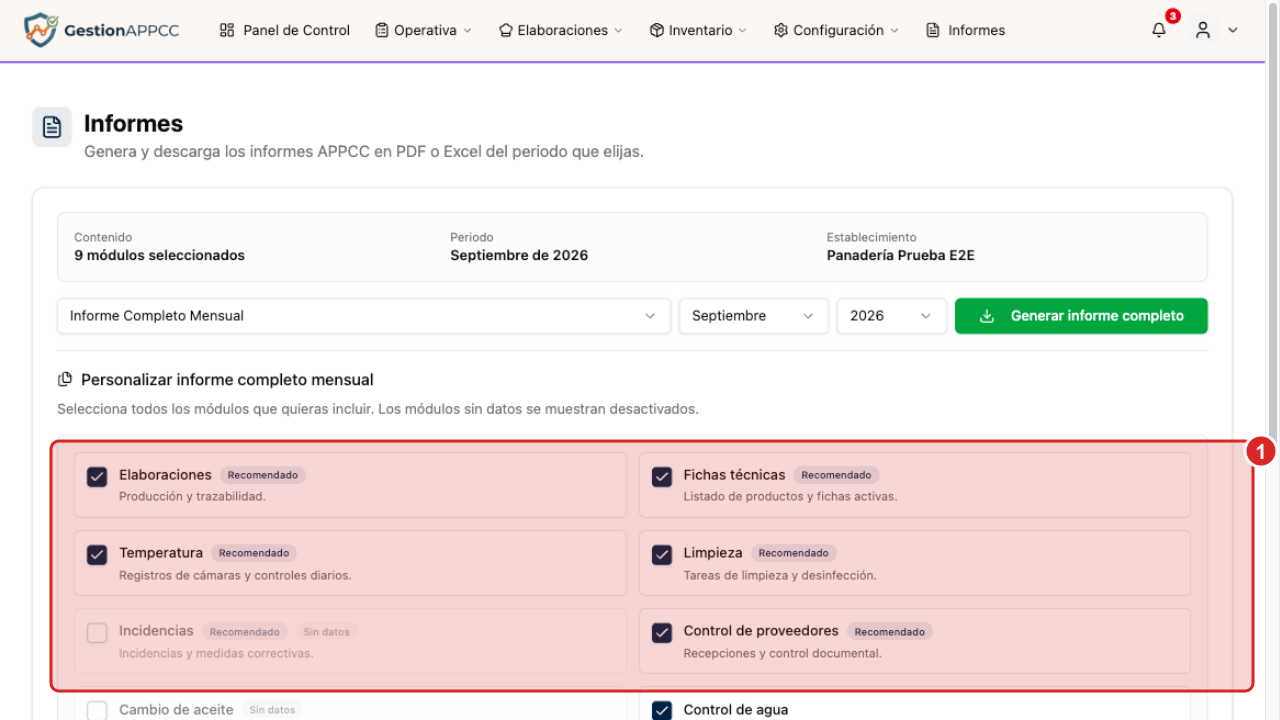Click the download icon on Generar button
1280x720 pixels.
pyautogui.click(x=987, y=316)
